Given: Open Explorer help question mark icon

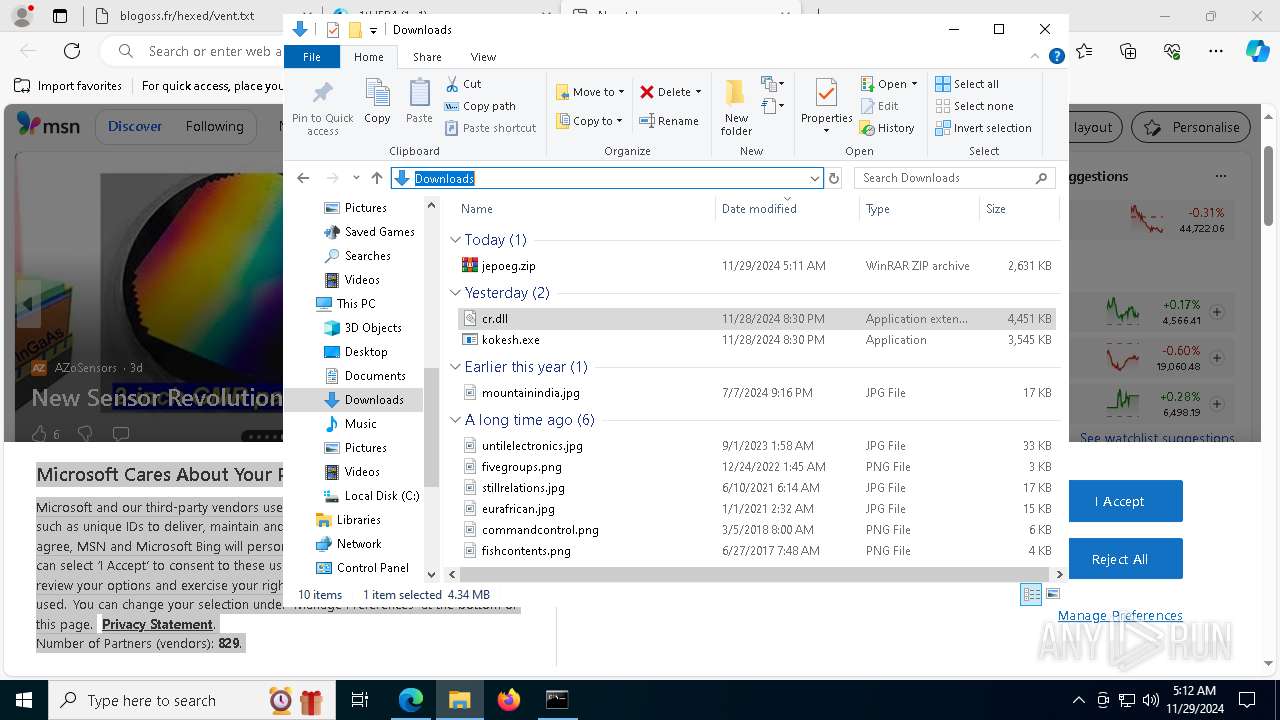Looking at the screenshot, I should tap(1056, 57).
